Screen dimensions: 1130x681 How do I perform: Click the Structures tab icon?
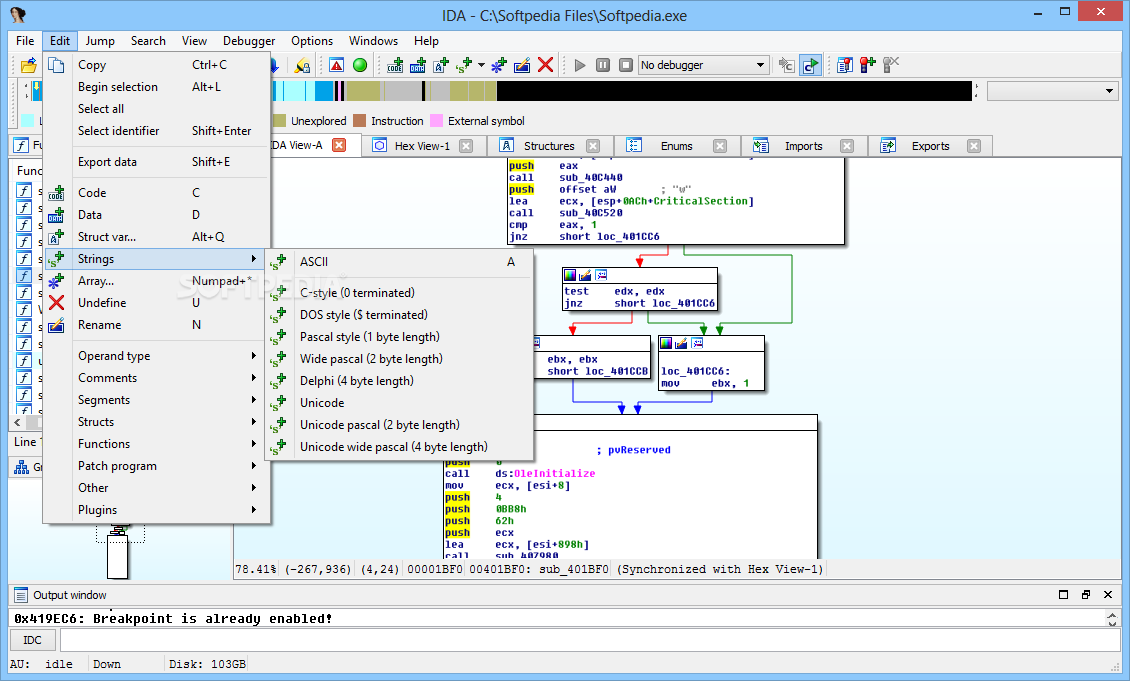tap(507, 146)
